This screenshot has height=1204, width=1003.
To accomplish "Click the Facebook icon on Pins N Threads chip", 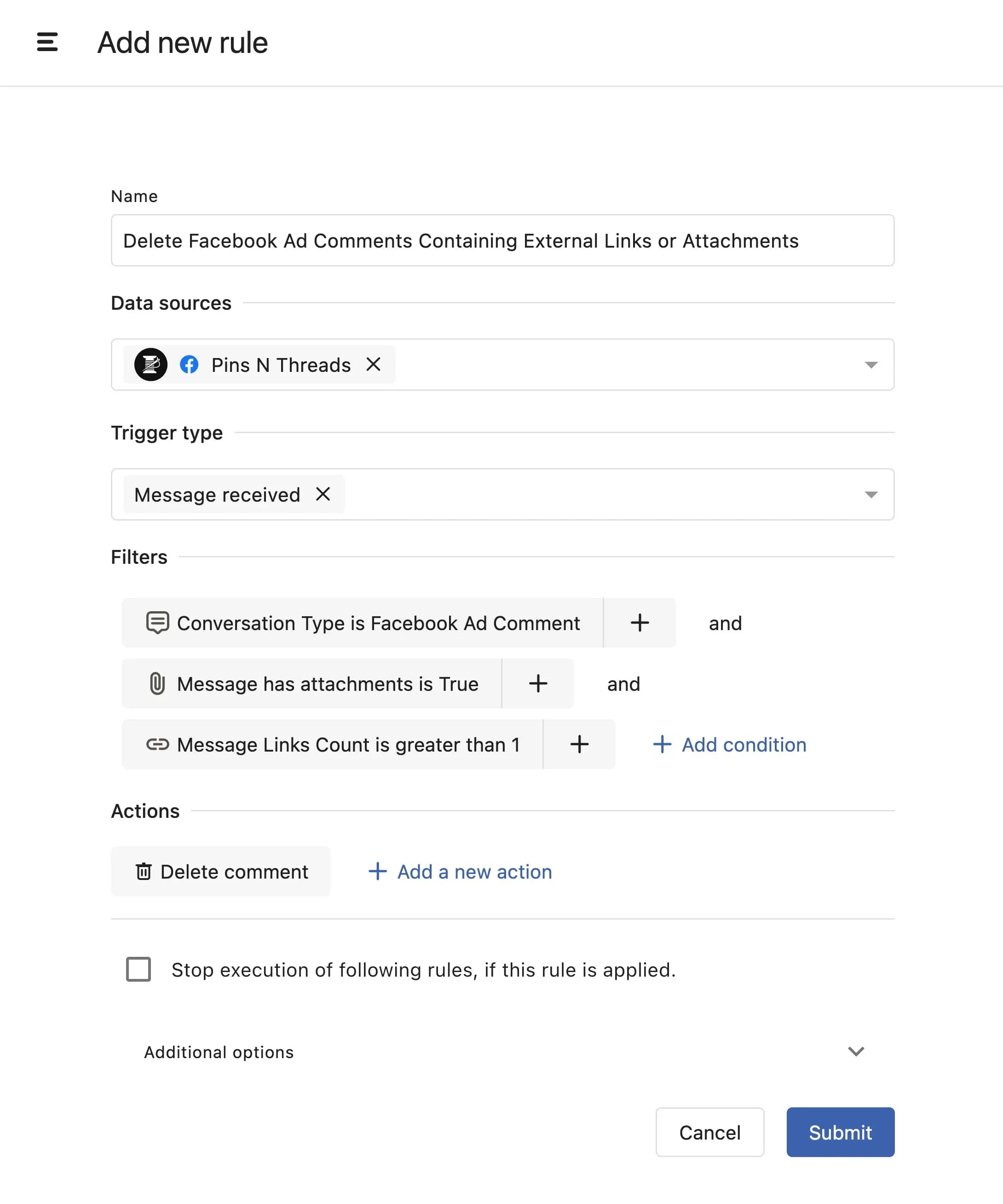I will coord(190,365).
